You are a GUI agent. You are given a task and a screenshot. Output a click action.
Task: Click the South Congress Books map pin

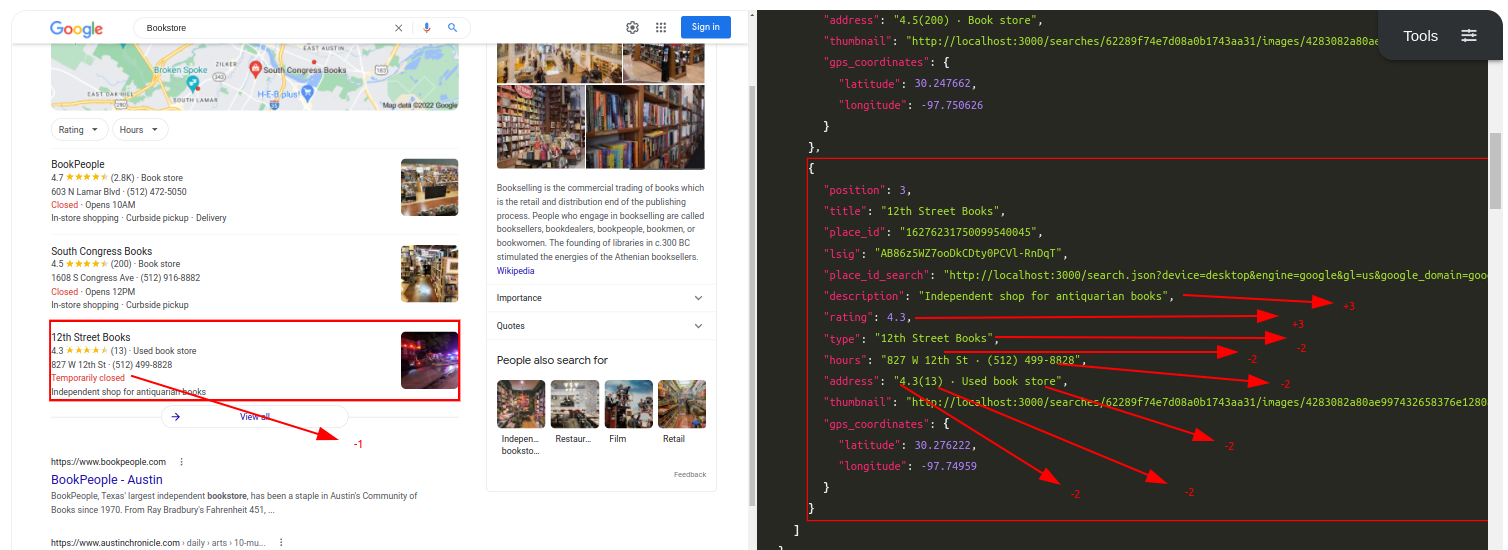[x=255, y=69]
